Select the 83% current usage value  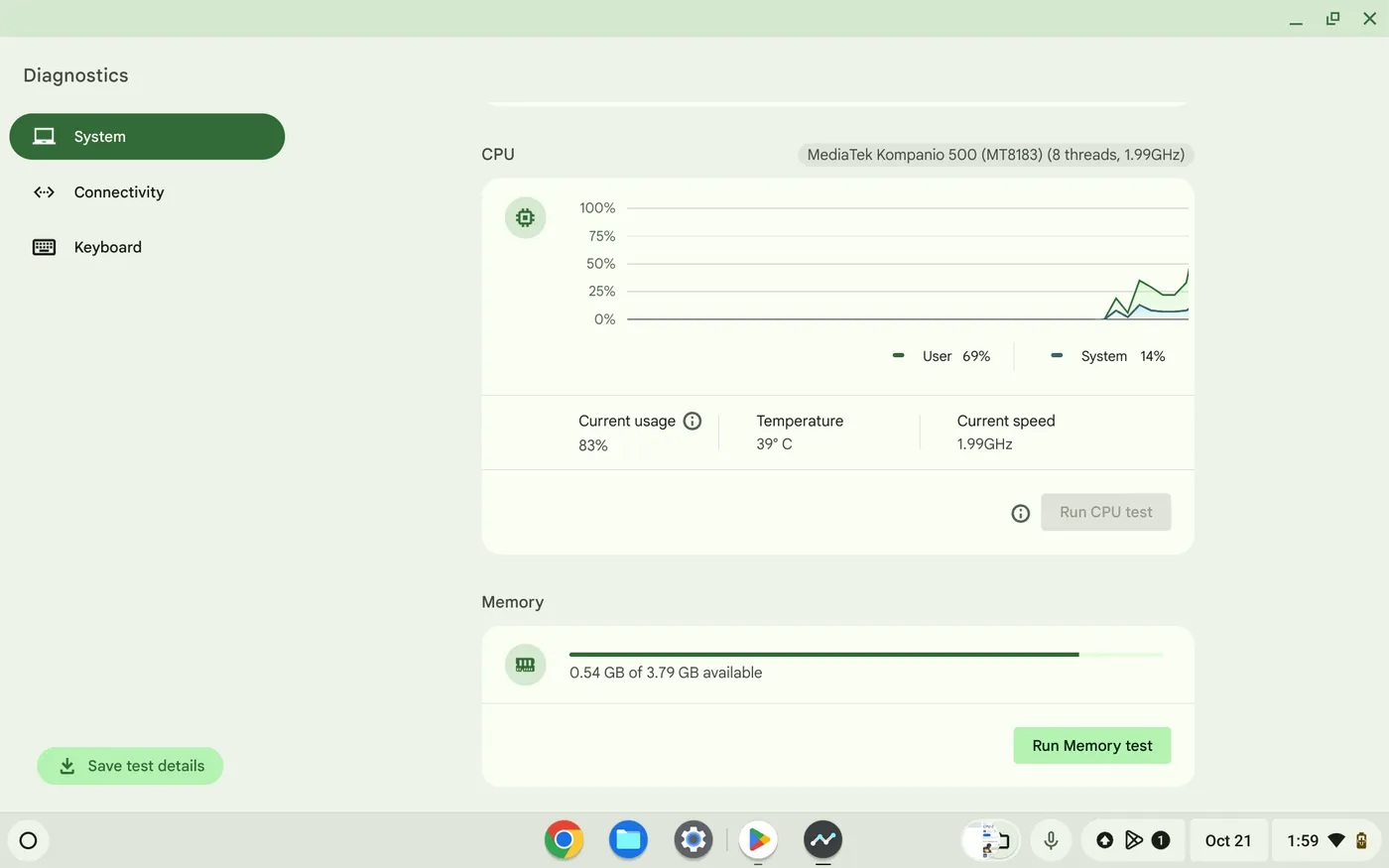tap(593, 445)
